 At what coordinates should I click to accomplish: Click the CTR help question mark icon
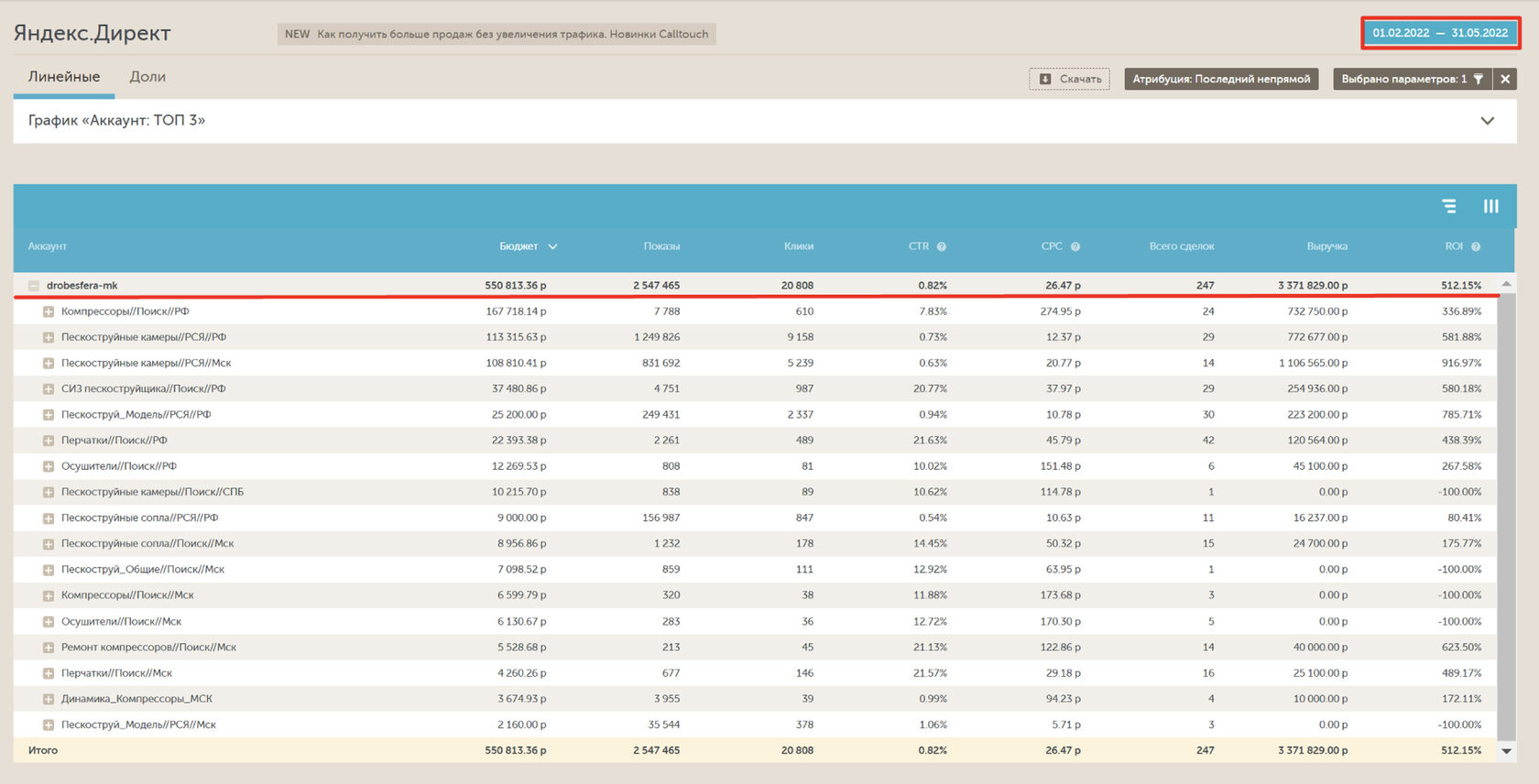tap(941, 246)
